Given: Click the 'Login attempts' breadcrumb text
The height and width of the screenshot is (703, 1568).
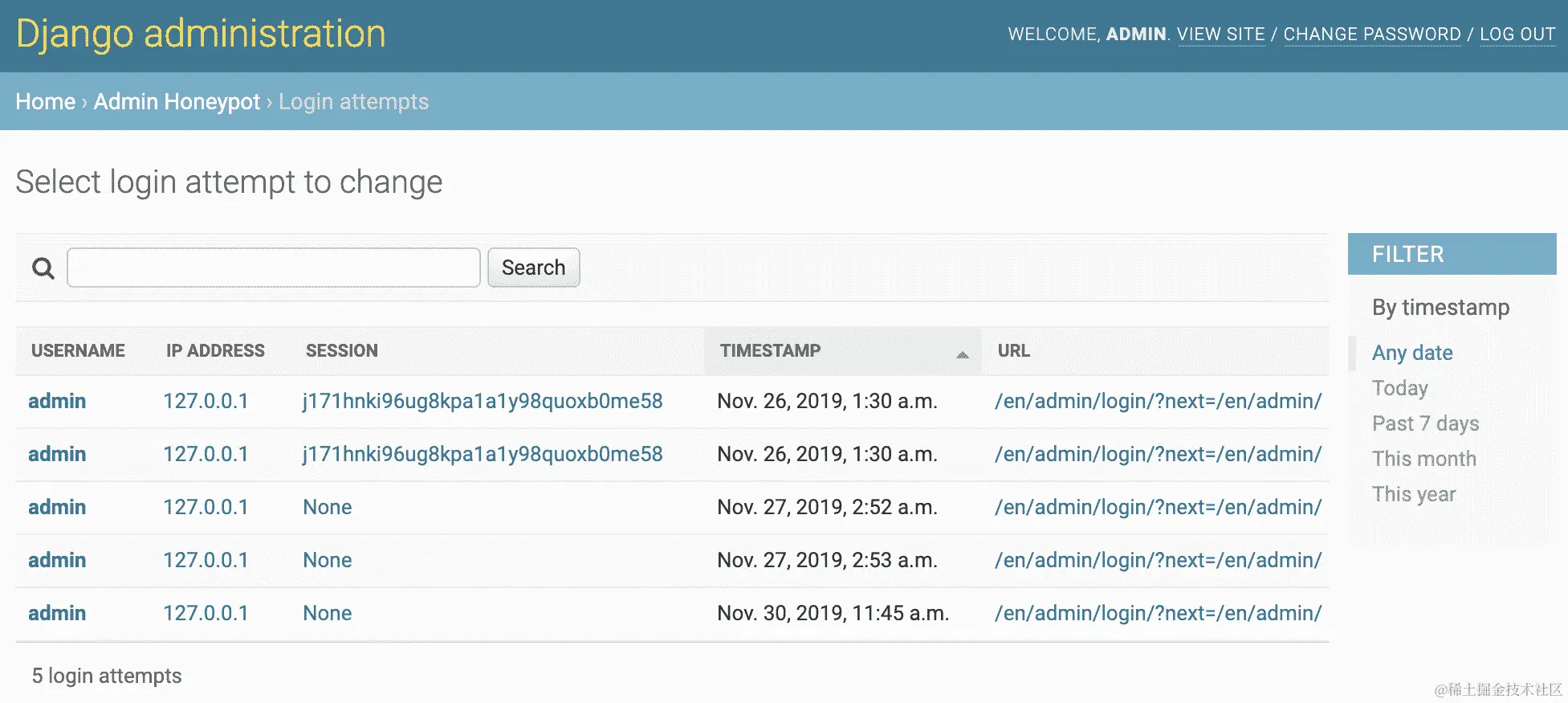Looking at the screenshot, I should [354, 102].
